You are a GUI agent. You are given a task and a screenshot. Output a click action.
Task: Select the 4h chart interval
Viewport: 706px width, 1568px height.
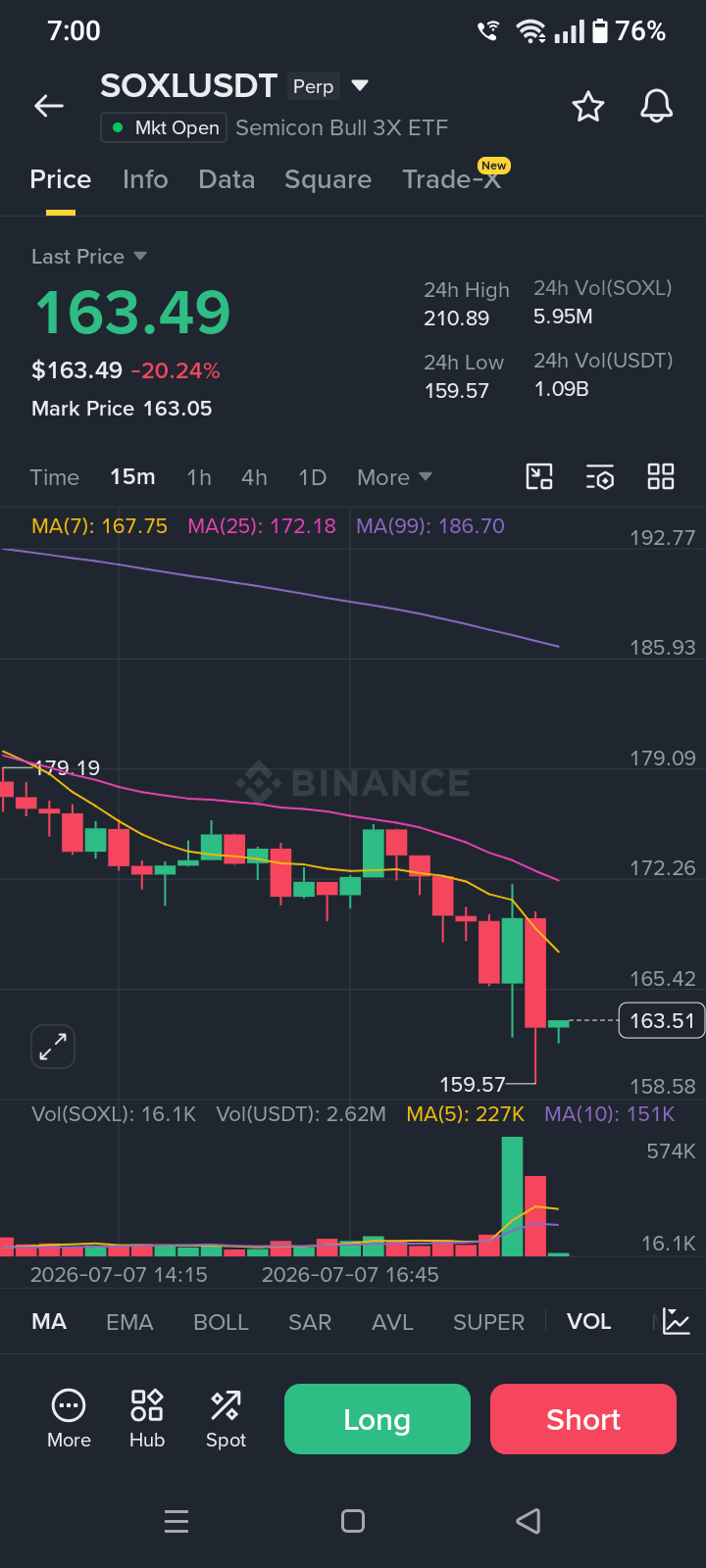254,477
